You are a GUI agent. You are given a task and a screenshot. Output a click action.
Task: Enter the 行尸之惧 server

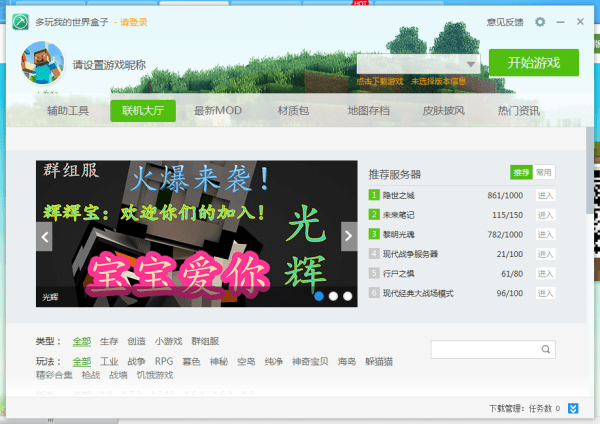click(545, 274)
